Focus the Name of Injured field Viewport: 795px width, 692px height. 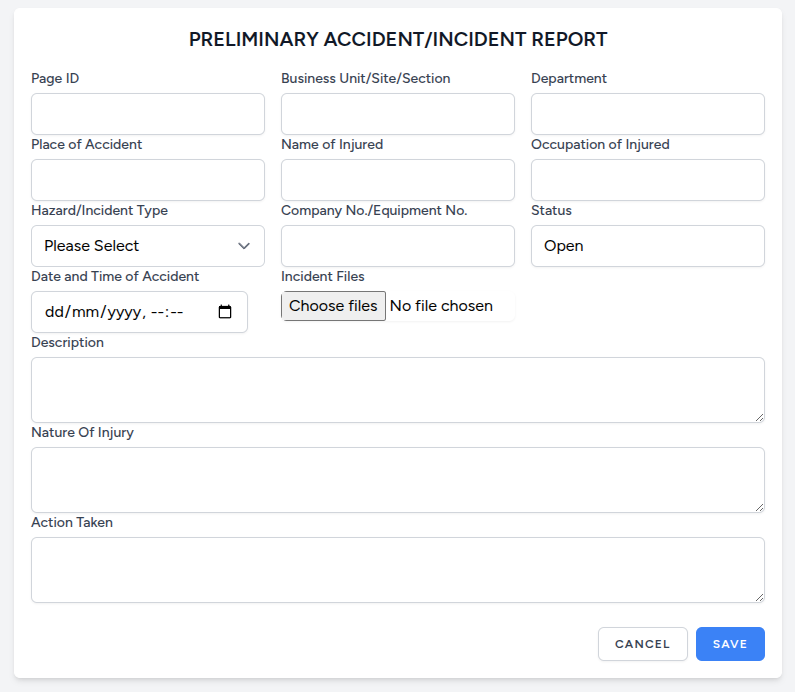398,180
